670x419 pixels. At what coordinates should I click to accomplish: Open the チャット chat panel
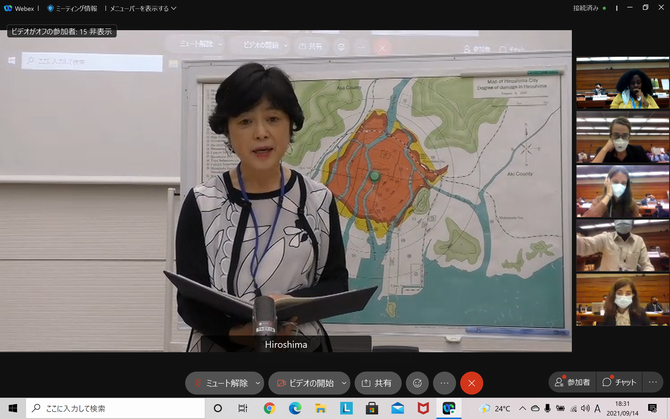[620, 382]
